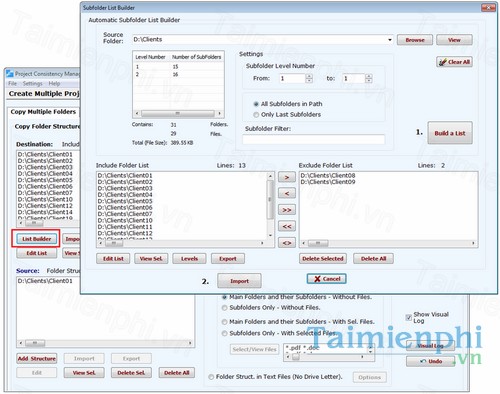Select level 1 row with 15 subfolders
The height and width of the screenshot is (394, 500).
(x=178, y=67)
